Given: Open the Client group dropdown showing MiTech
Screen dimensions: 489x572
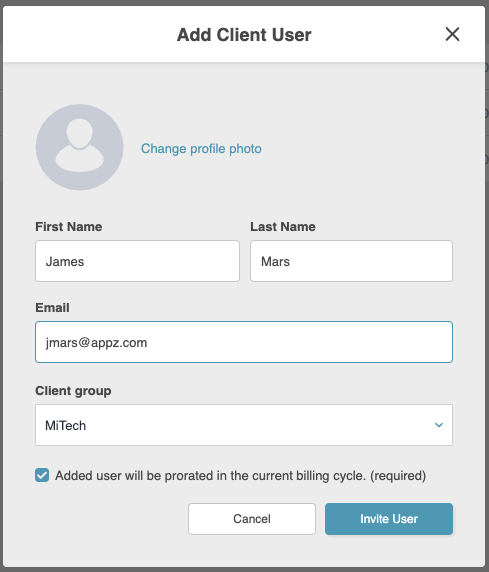Looking at the screenshot, I should coord(244,425).
